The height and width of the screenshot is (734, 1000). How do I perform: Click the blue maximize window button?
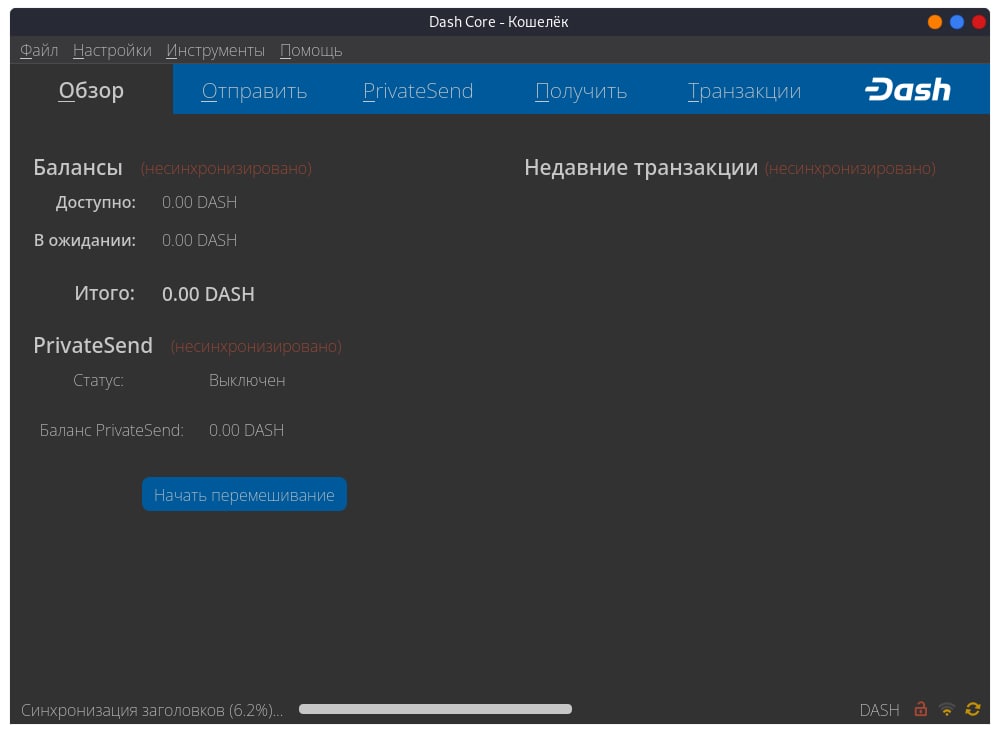(x=957, y=22)
